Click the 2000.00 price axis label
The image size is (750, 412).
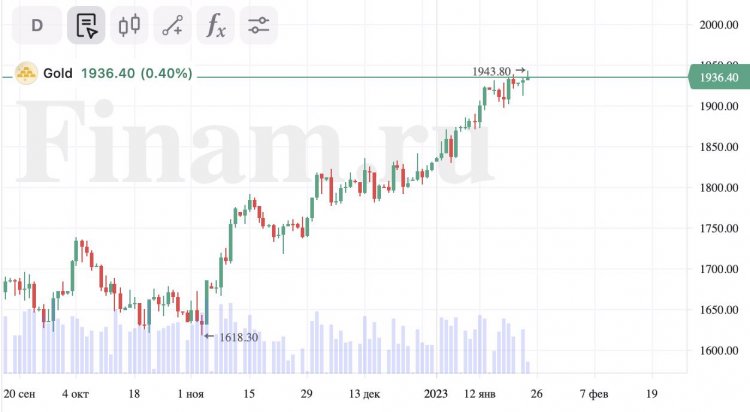(x=719, y=25)
